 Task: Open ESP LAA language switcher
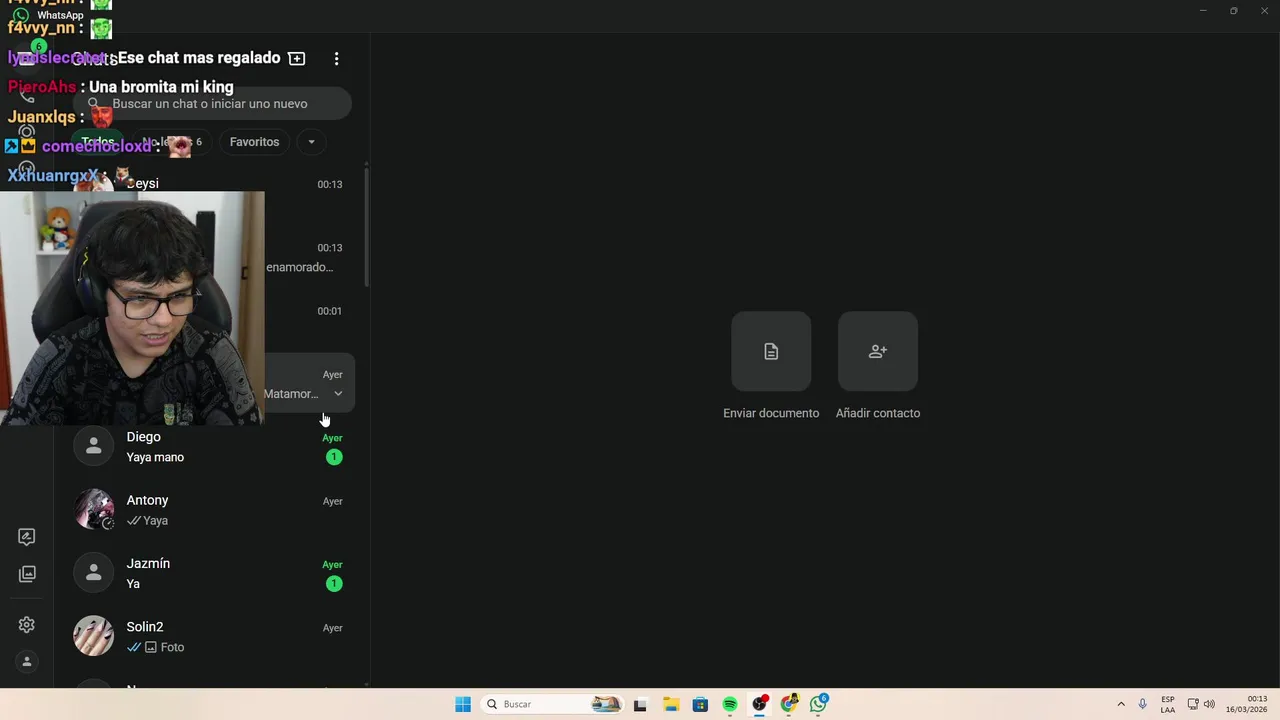click(1168, 704)
